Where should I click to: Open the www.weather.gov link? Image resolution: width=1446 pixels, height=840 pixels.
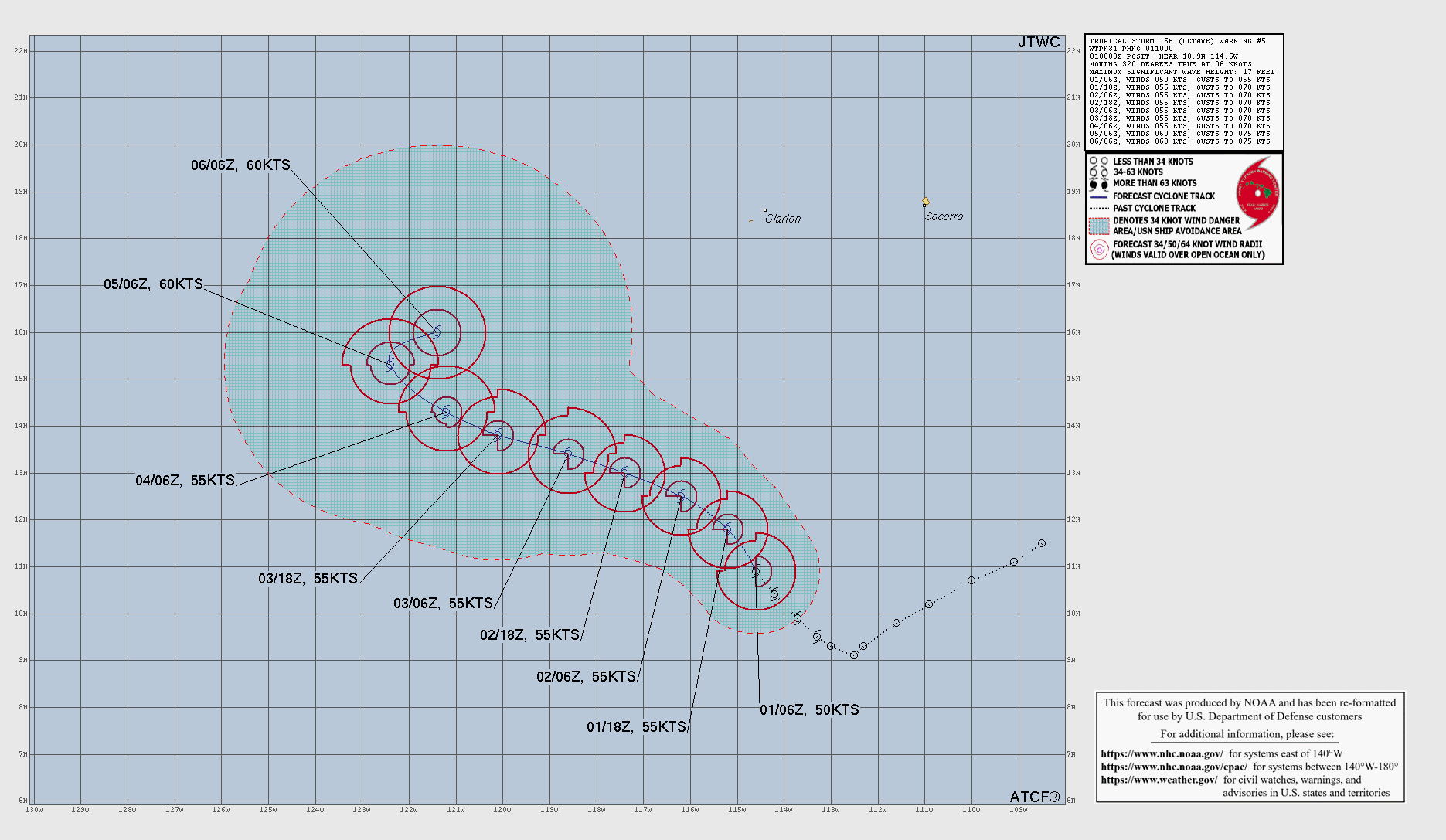tap(1159, 780)
